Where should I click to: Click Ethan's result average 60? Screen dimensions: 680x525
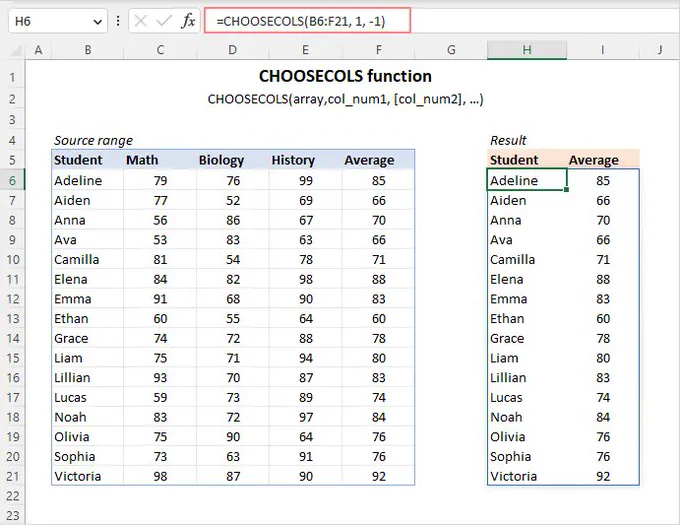click(603, 319)
